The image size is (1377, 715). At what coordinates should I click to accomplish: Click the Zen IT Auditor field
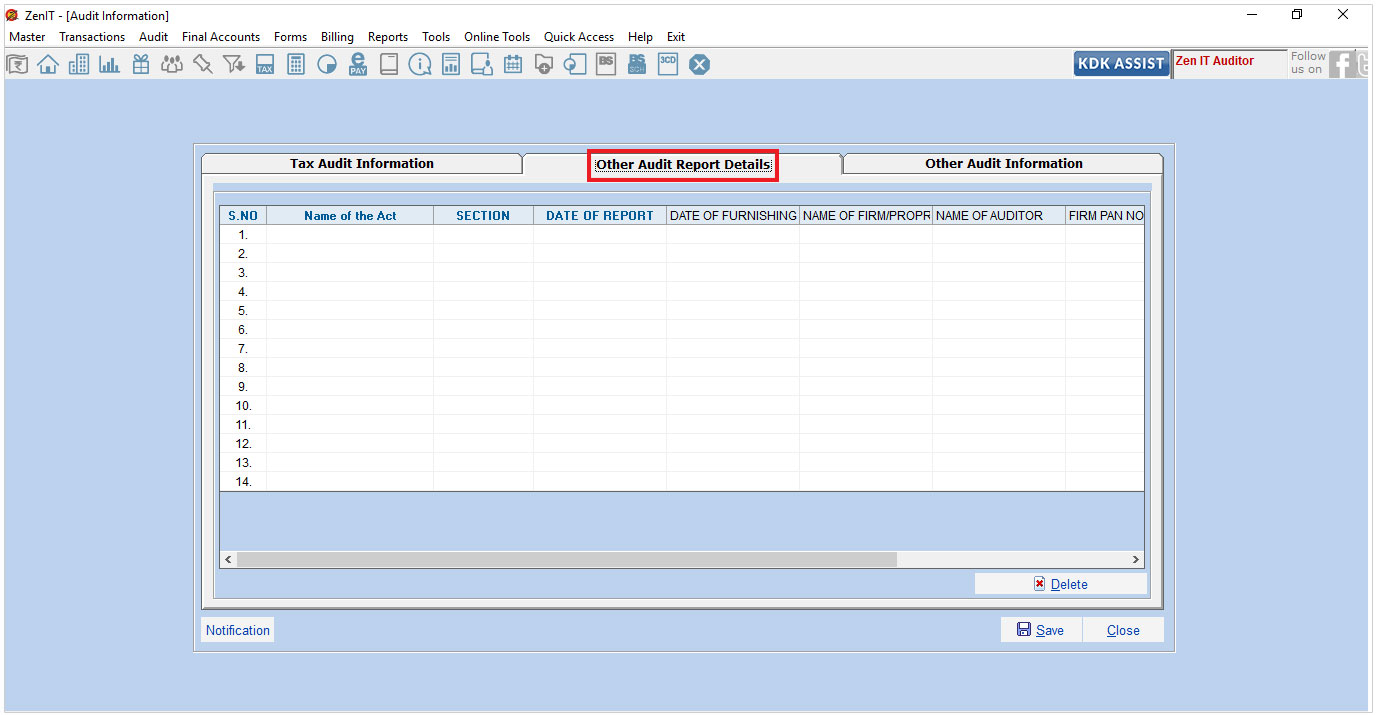[1229, 64]
